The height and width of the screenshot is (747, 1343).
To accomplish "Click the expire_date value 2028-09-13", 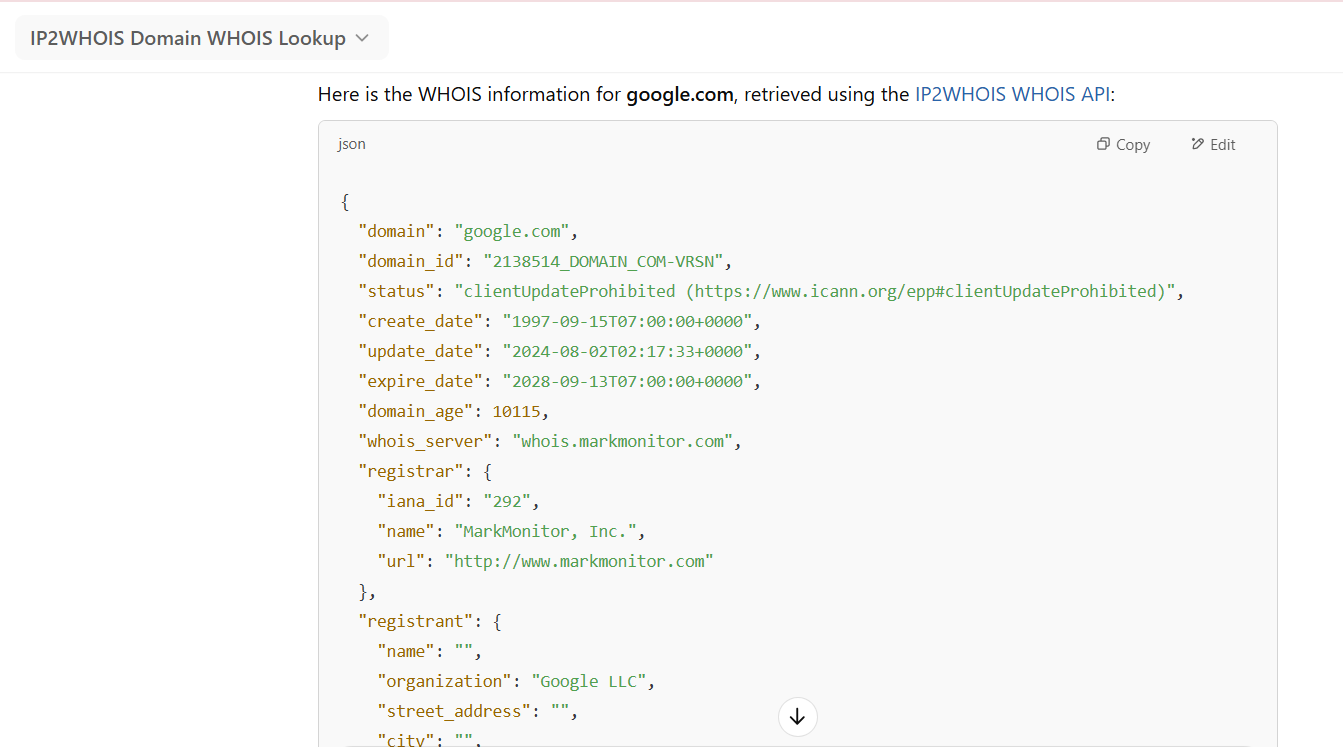I will 627,381.
